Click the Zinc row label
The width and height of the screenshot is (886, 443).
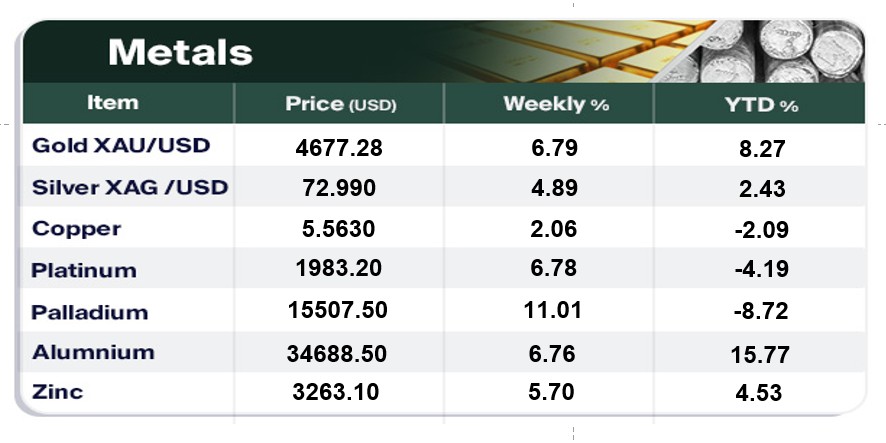pos(57,392)
